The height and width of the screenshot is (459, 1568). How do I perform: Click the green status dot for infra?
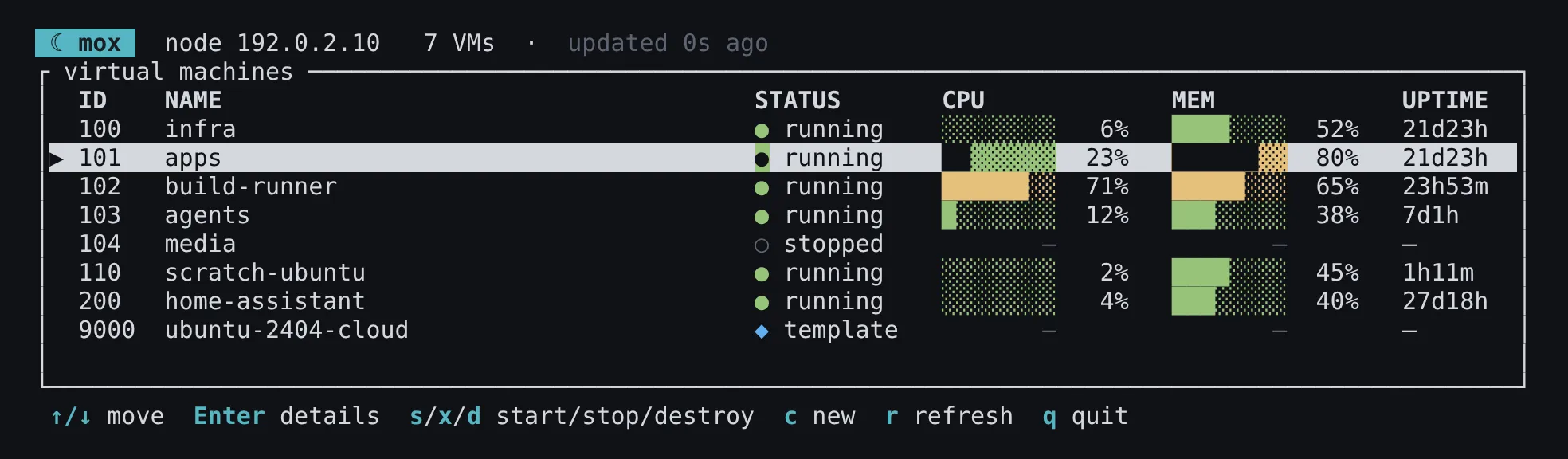click(762, 130)
